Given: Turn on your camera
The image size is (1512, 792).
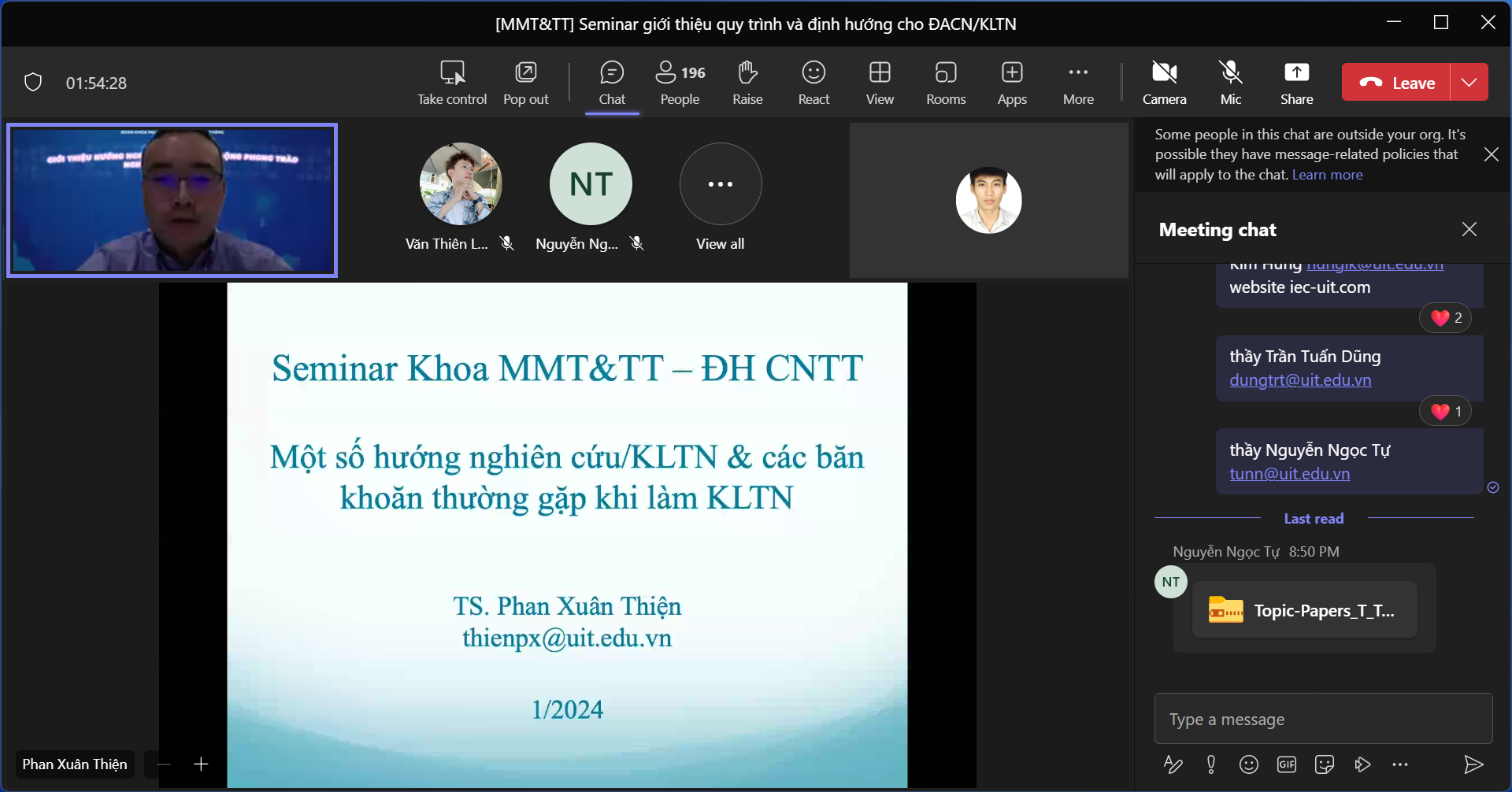Looking at the screenshot, I should pyautogui.click(x=1163, y=81).
